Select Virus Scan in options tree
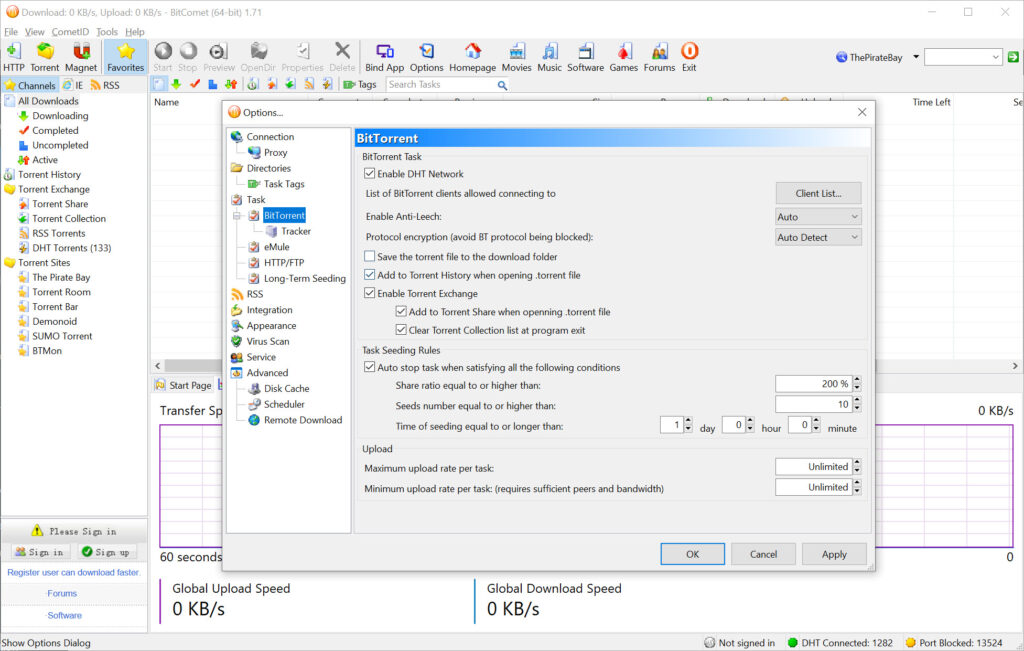 (267, 341)
